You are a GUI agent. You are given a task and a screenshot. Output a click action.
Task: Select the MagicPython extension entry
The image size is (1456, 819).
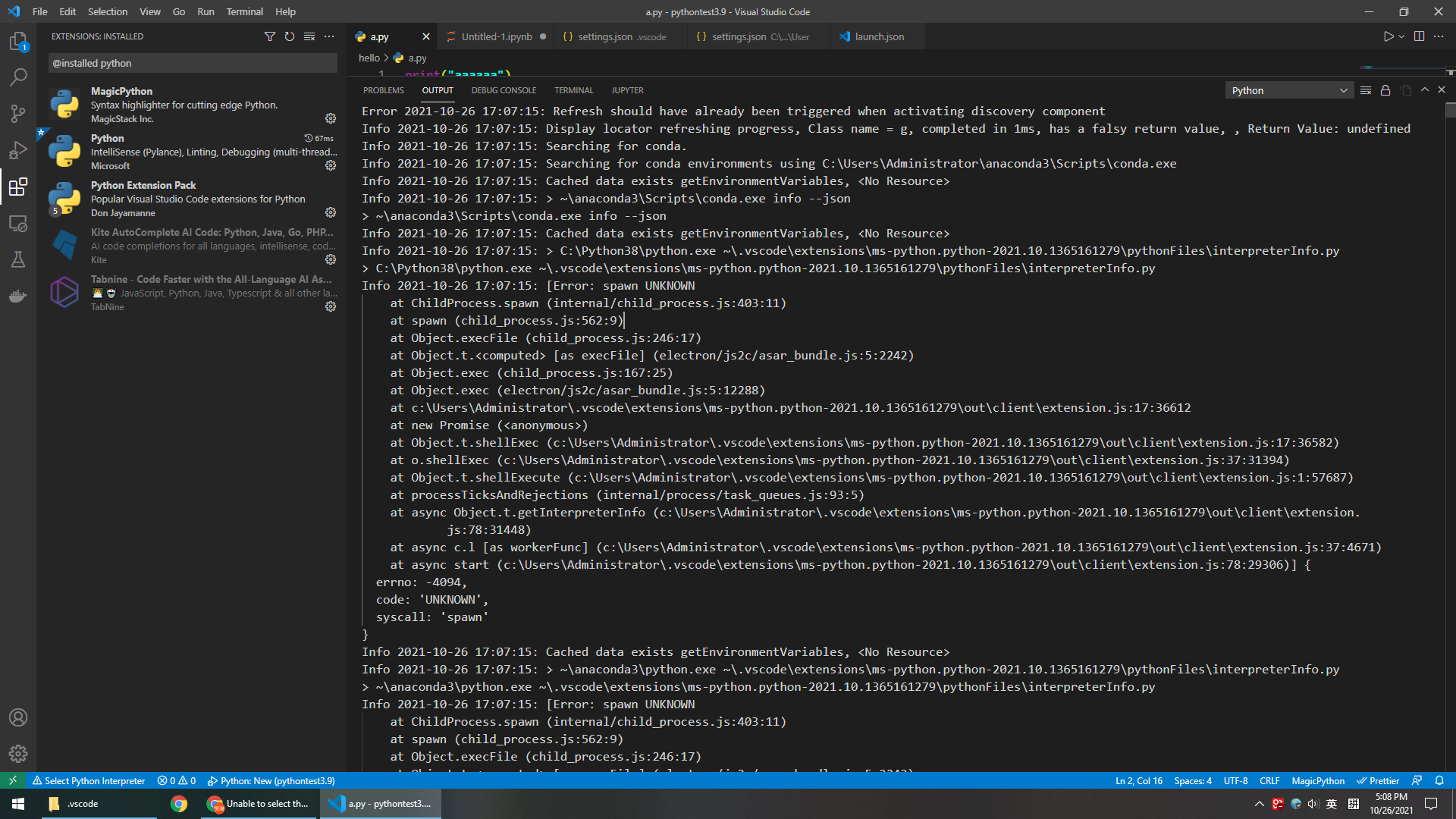(191, 105)
